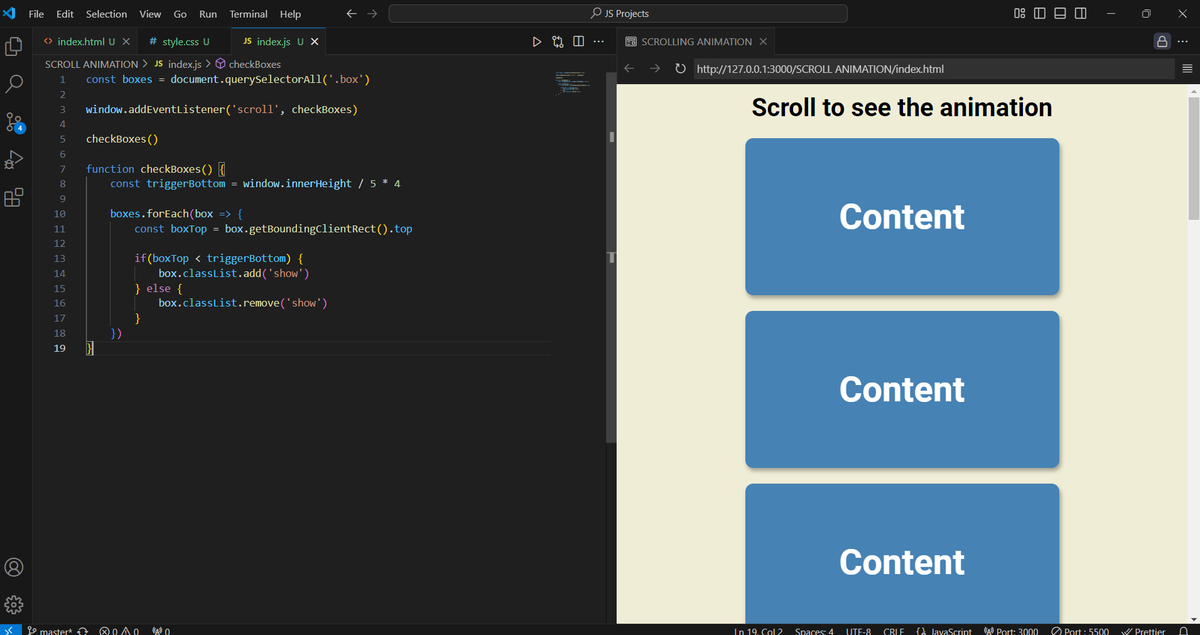Click the Port : 5500 Live Server status item
The height and width of the screenshot is (635, 1200).
pos(1079,631)
